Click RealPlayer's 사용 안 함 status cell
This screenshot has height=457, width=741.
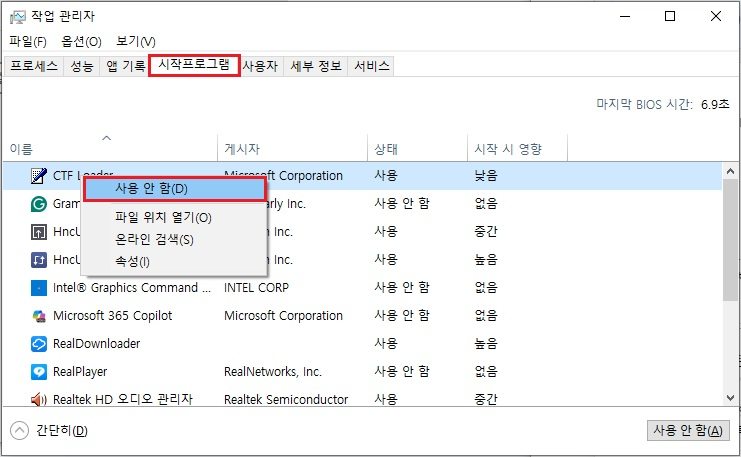402,372
